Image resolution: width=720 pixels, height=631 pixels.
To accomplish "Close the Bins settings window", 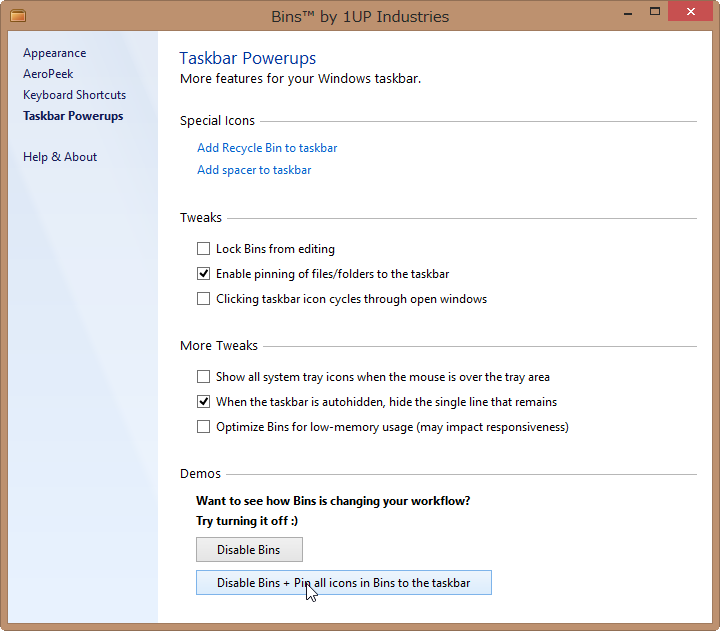I will pos(691,12).
